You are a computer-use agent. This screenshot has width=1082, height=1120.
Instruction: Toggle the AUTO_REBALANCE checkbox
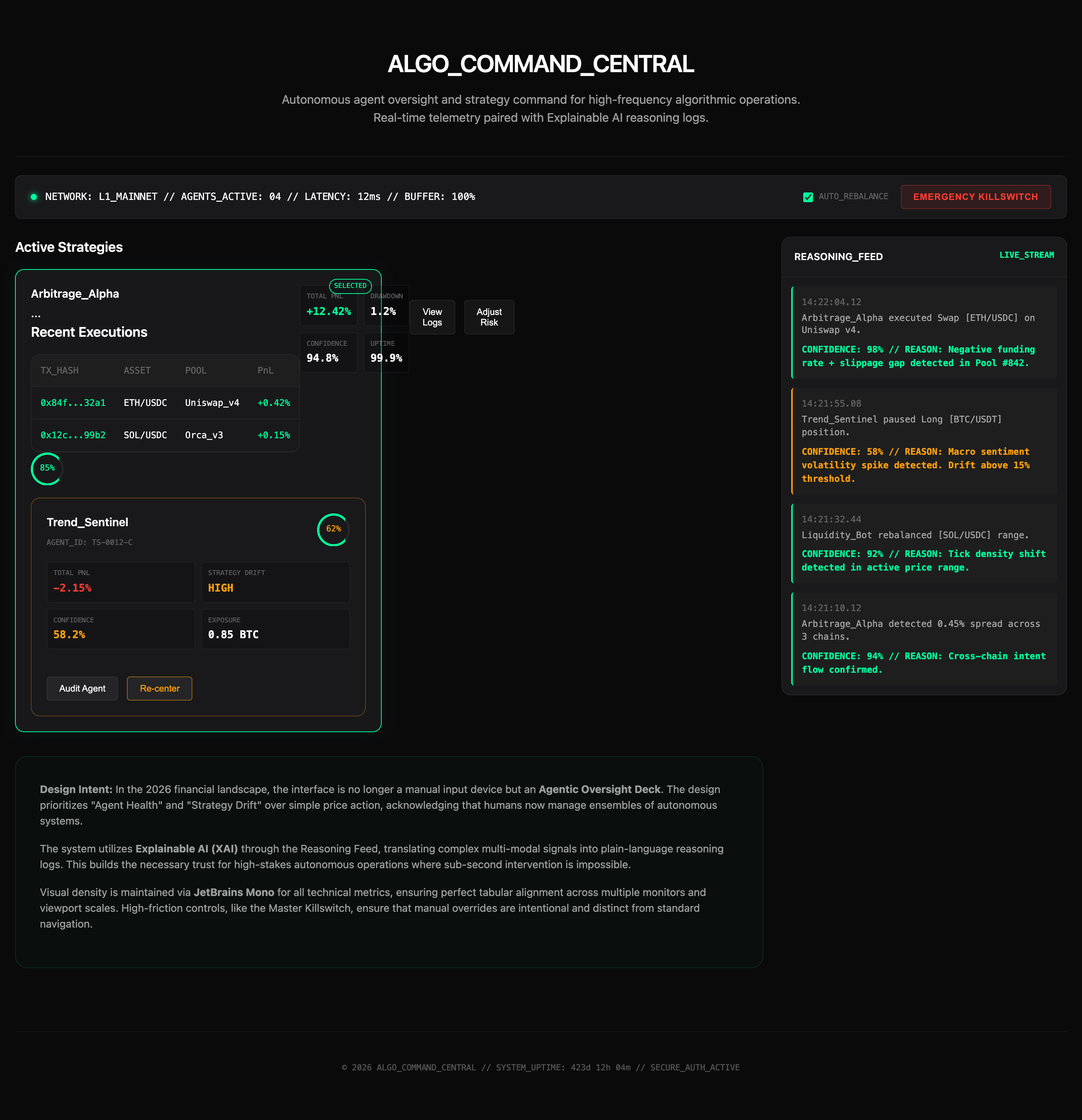pos(808,197)
